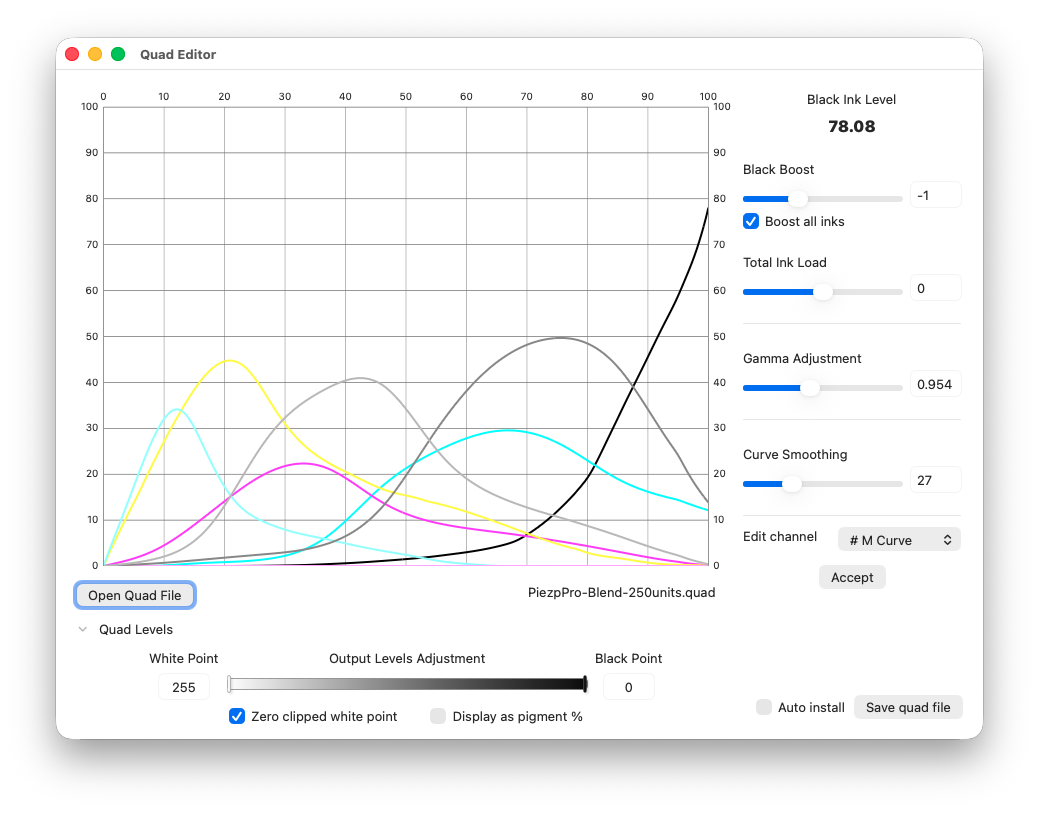
Task: Open the Edit channel dropdown
Action: 899,540
